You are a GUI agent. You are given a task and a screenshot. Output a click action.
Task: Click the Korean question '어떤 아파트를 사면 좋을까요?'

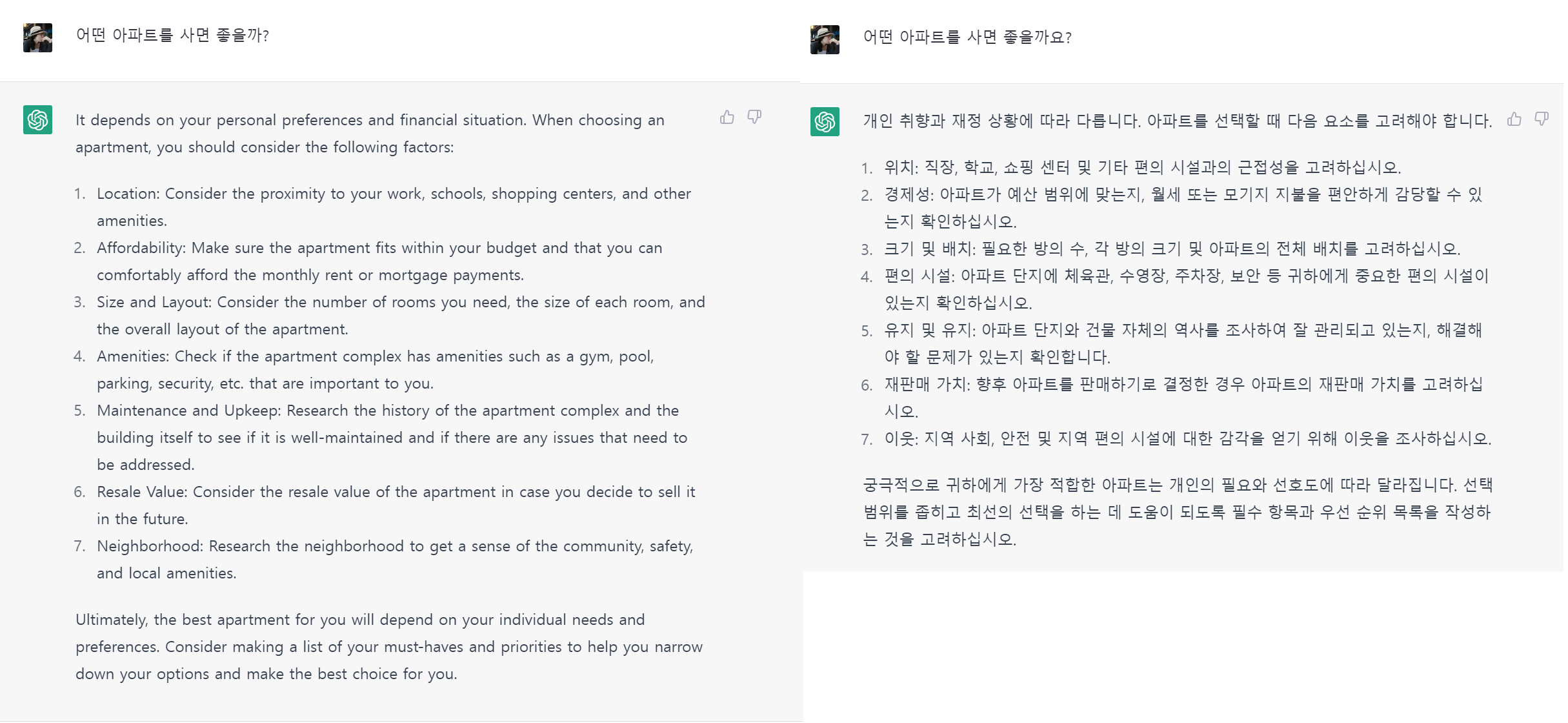point(967,37)
